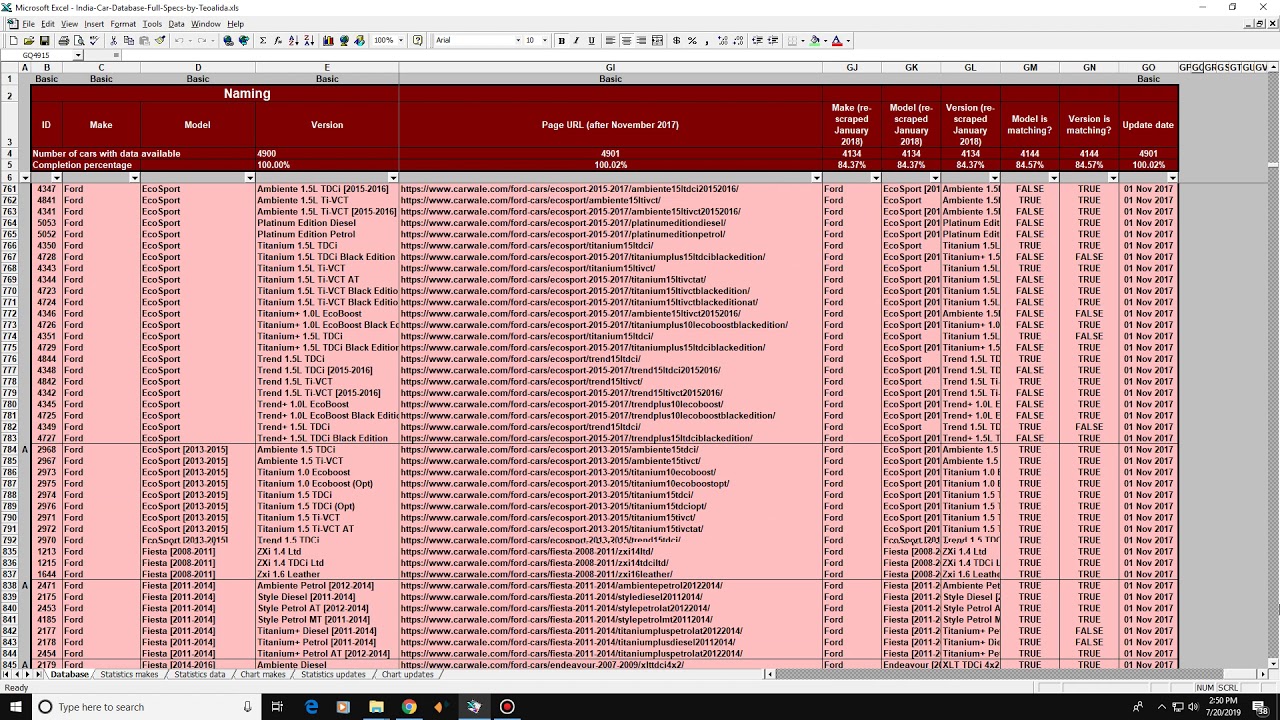Switch to Chart makes sheet tab
The width and height of the screenshot is (1280, 720).
tap(263, 675)
